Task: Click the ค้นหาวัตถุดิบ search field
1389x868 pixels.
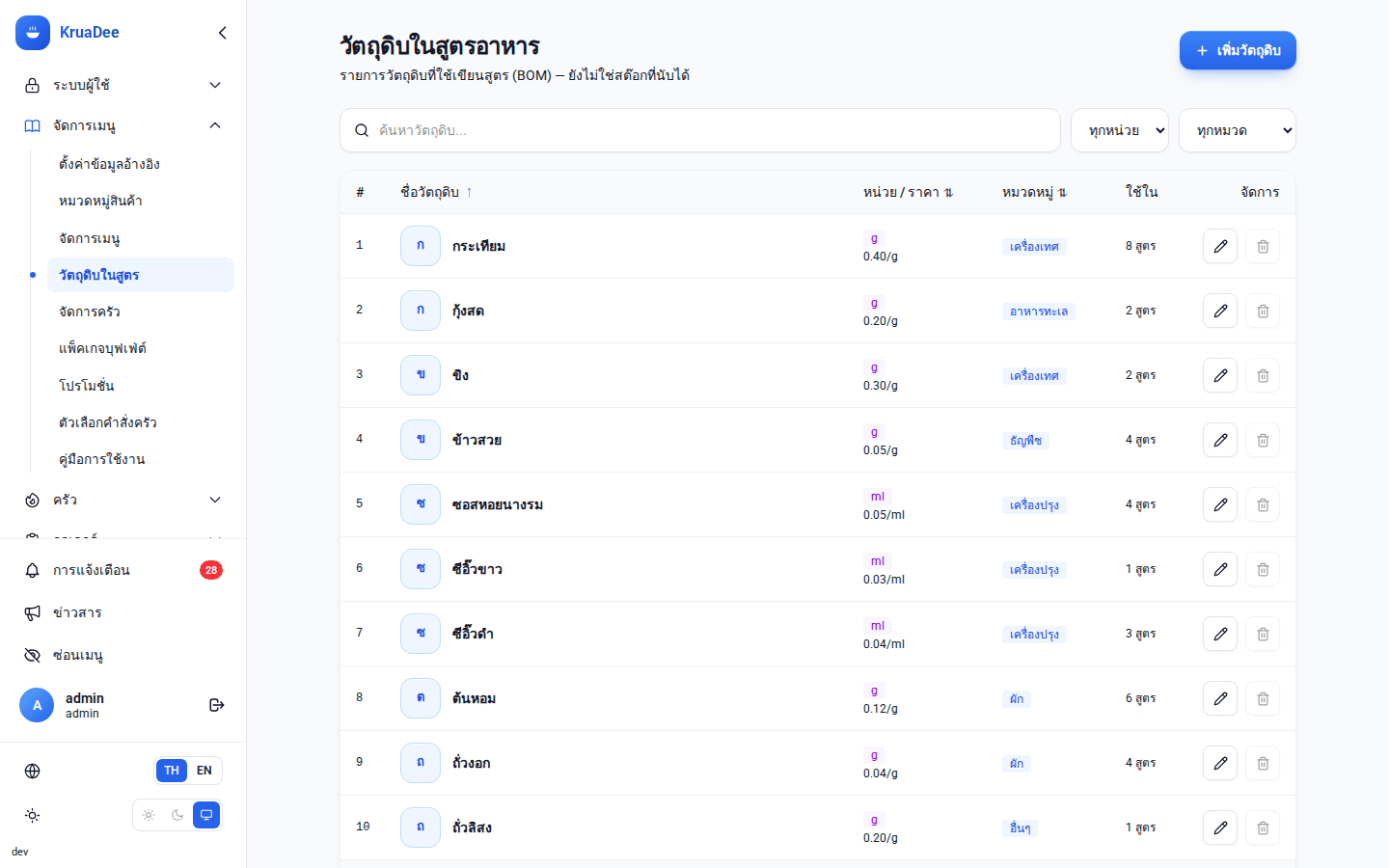Action: pos(700,130)
